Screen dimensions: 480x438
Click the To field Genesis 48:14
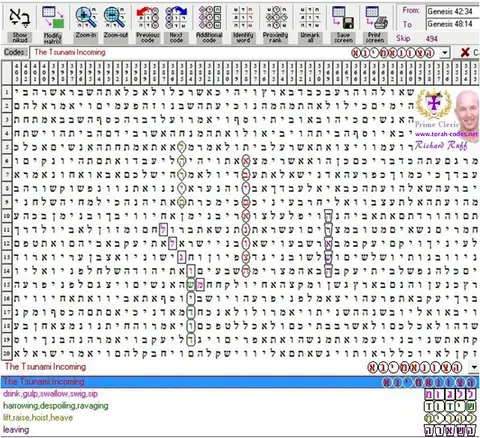click(x=453, y=24)
